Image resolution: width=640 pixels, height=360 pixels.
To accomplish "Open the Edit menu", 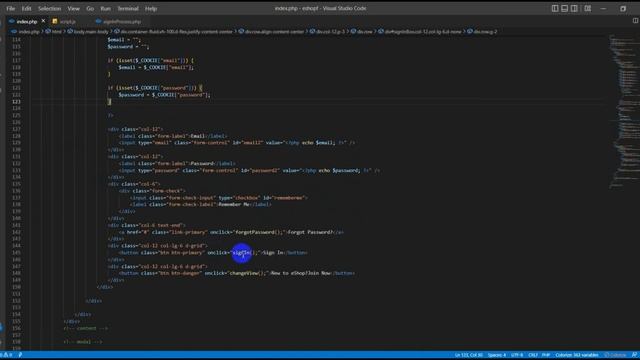I will [27, 8].
